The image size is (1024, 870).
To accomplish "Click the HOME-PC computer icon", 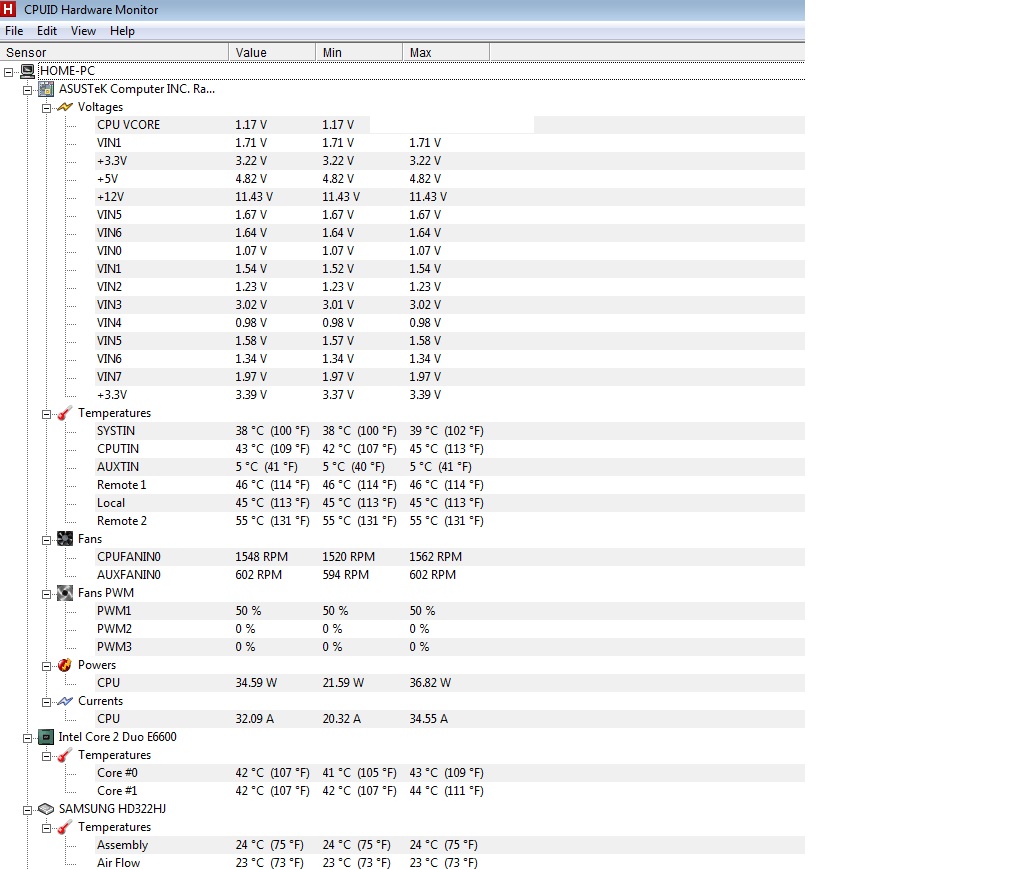I will (x=27, y=71).
